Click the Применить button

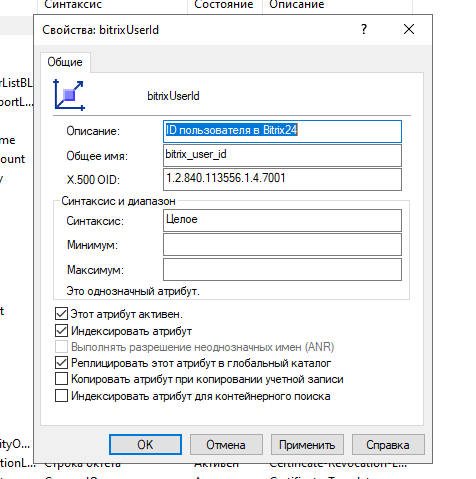click(307, 444)
